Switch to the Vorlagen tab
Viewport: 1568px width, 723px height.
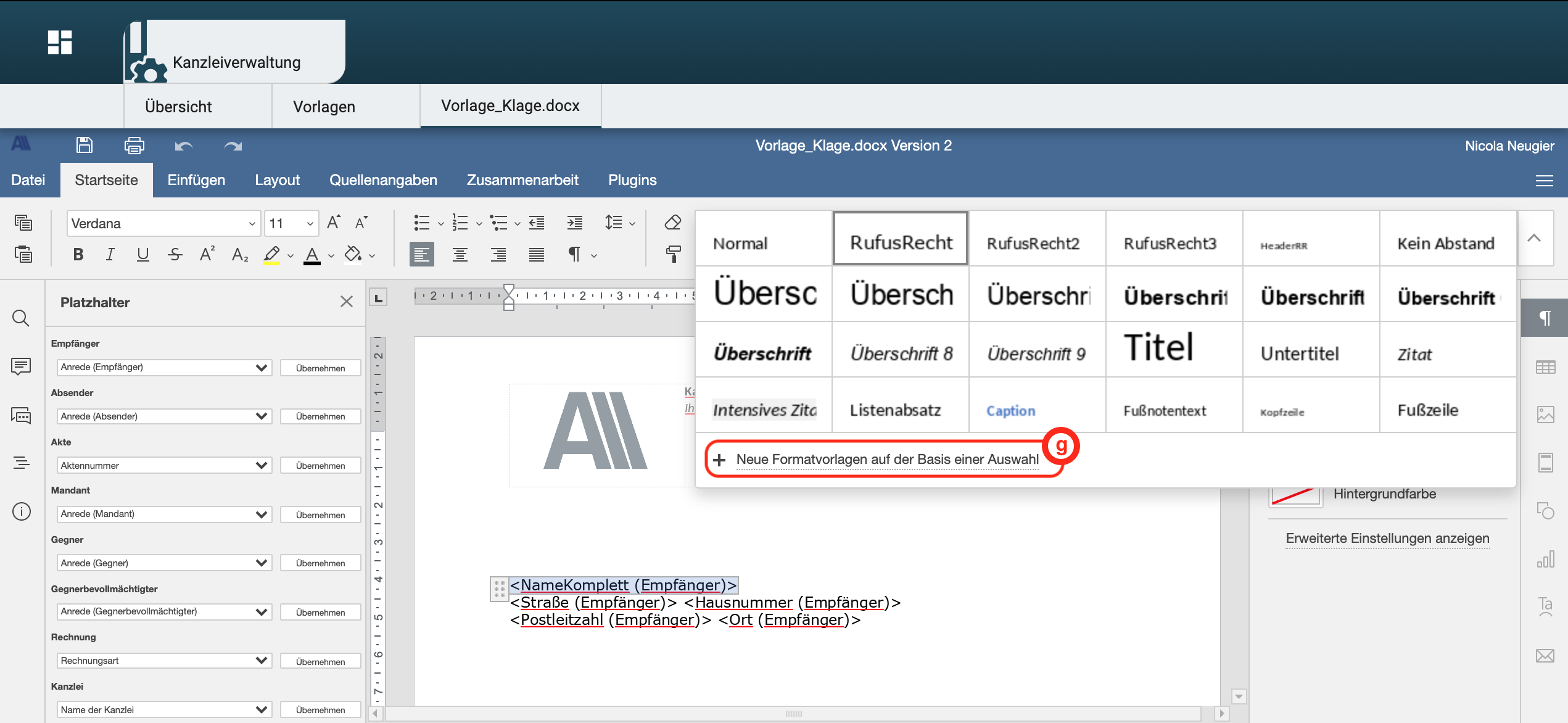(326, 106)
